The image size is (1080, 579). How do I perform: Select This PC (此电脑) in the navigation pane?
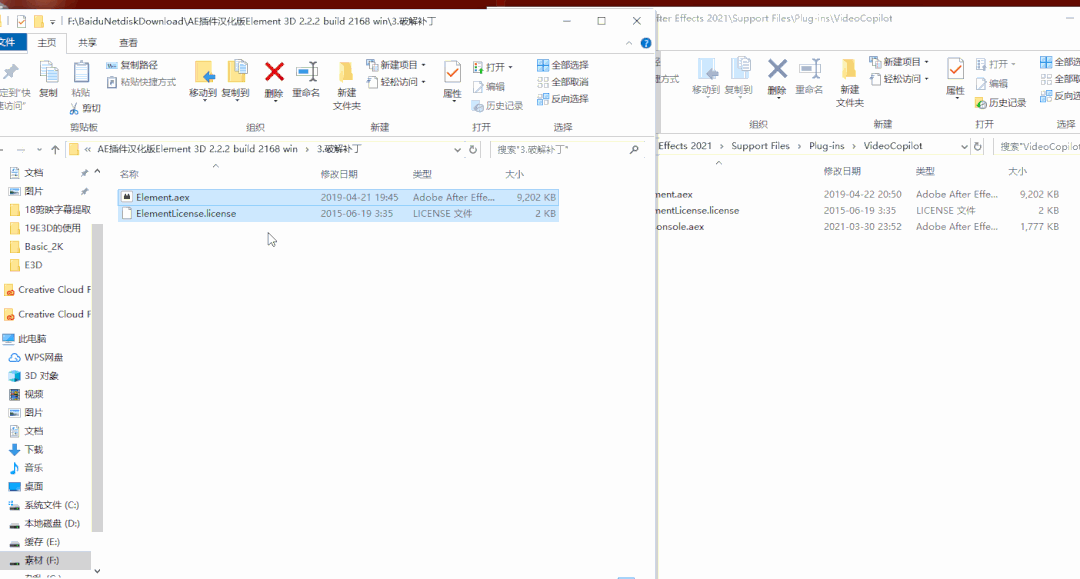[32, 339]
